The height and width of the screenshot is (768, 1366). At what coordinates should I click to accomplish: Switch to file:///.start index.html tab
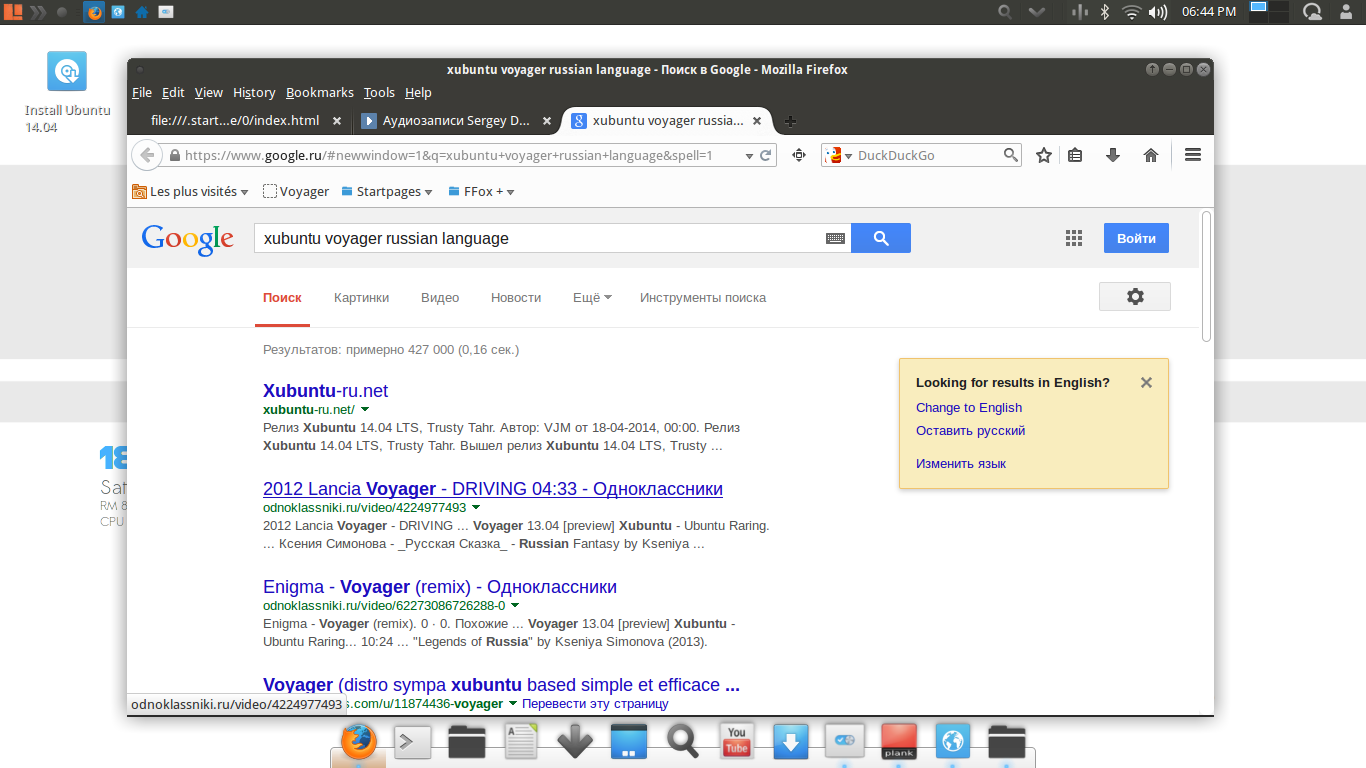(235, 121)
